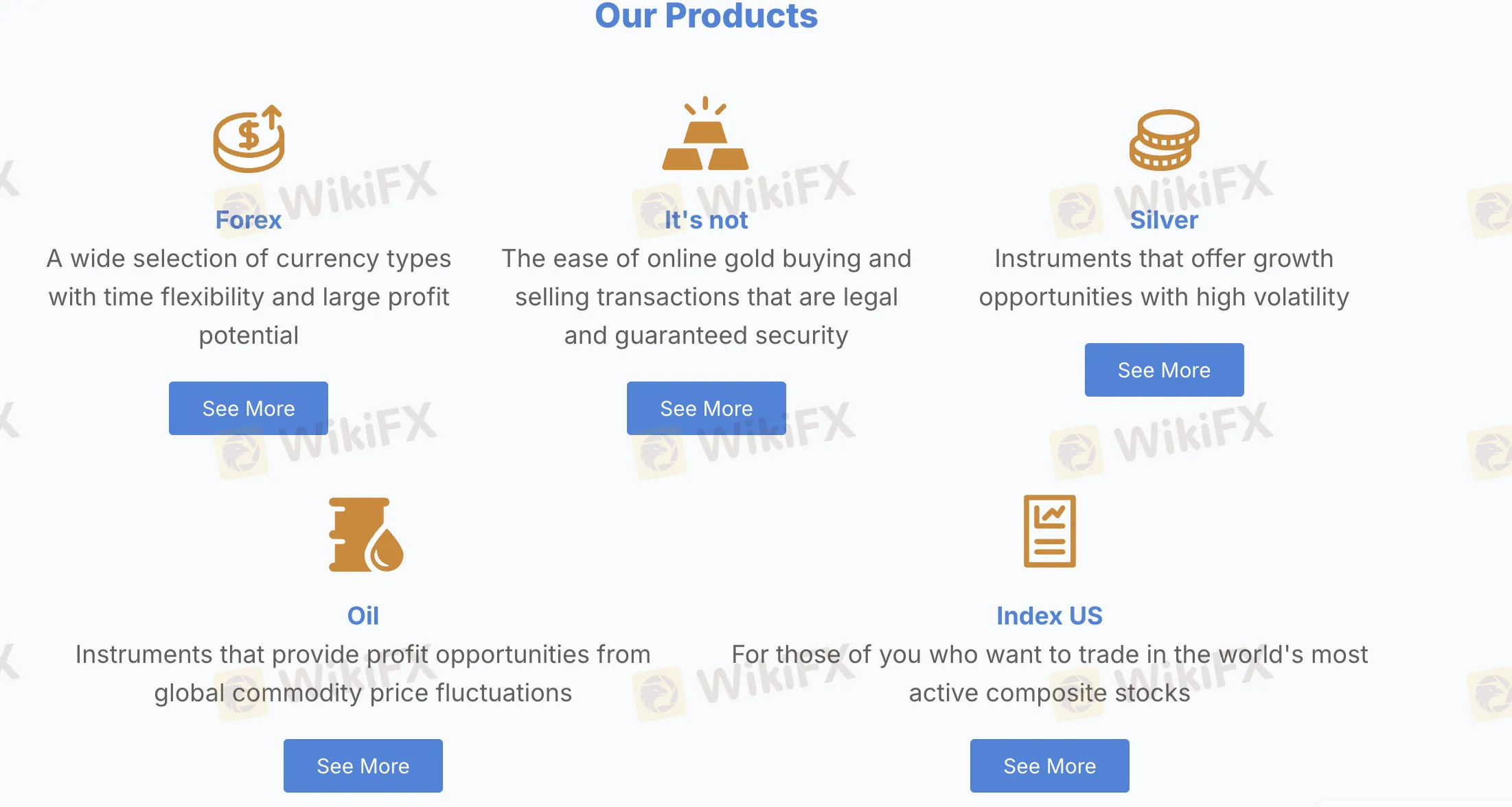The image size is (1512, 807).
Task: Click the Forex heading
Action: click(249, 220)
